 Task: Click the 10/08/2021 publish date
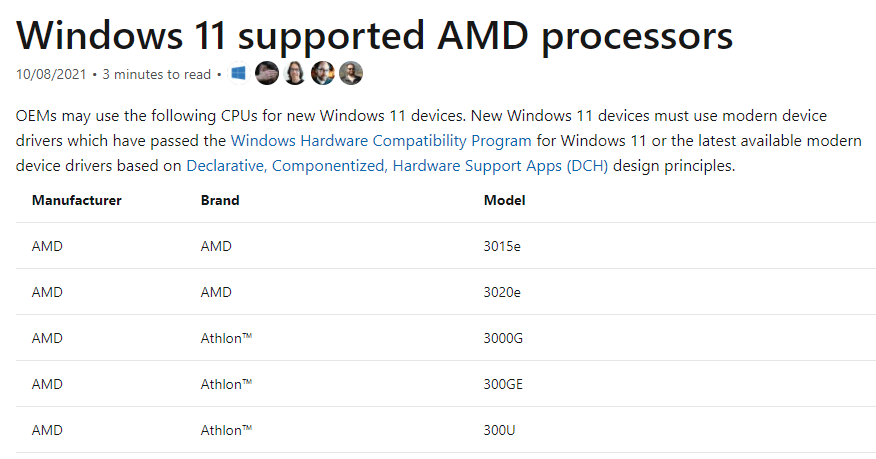[x=51, y=74]
